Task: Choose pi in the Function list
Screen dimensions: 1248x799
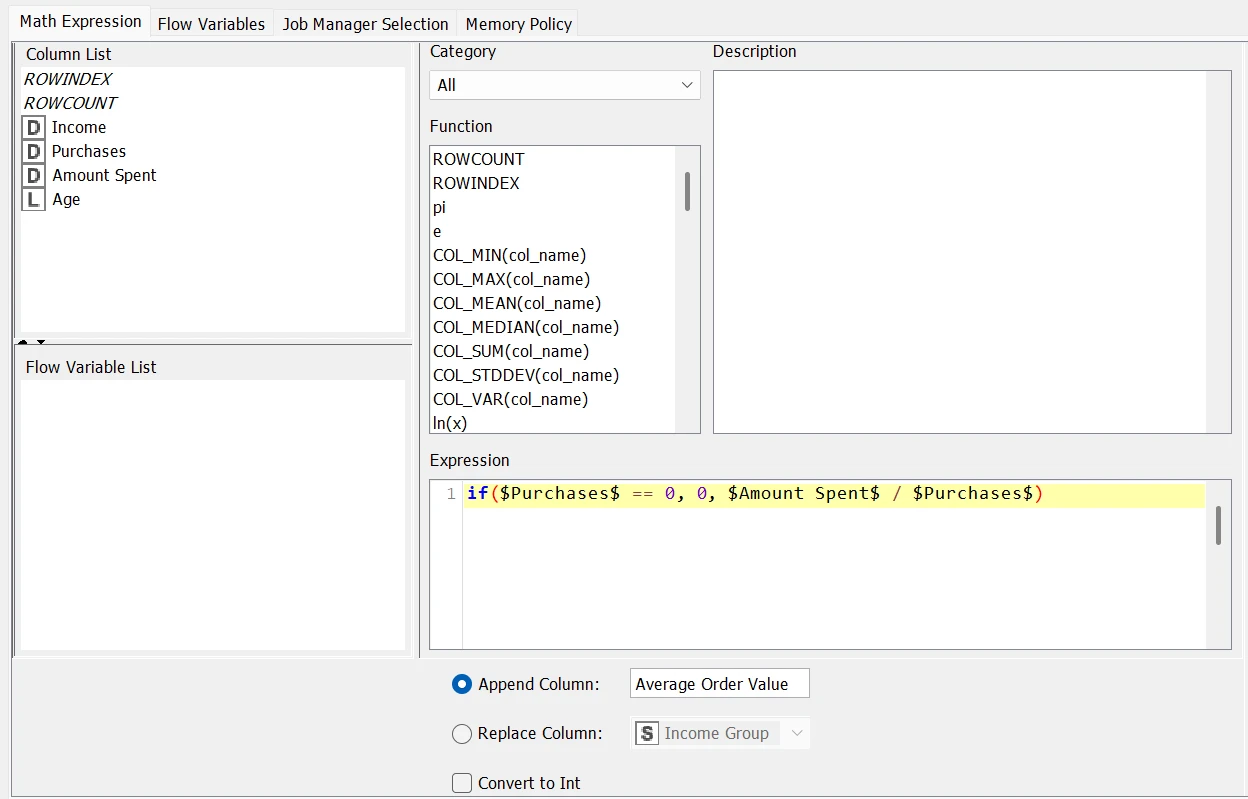Action: 439,207
